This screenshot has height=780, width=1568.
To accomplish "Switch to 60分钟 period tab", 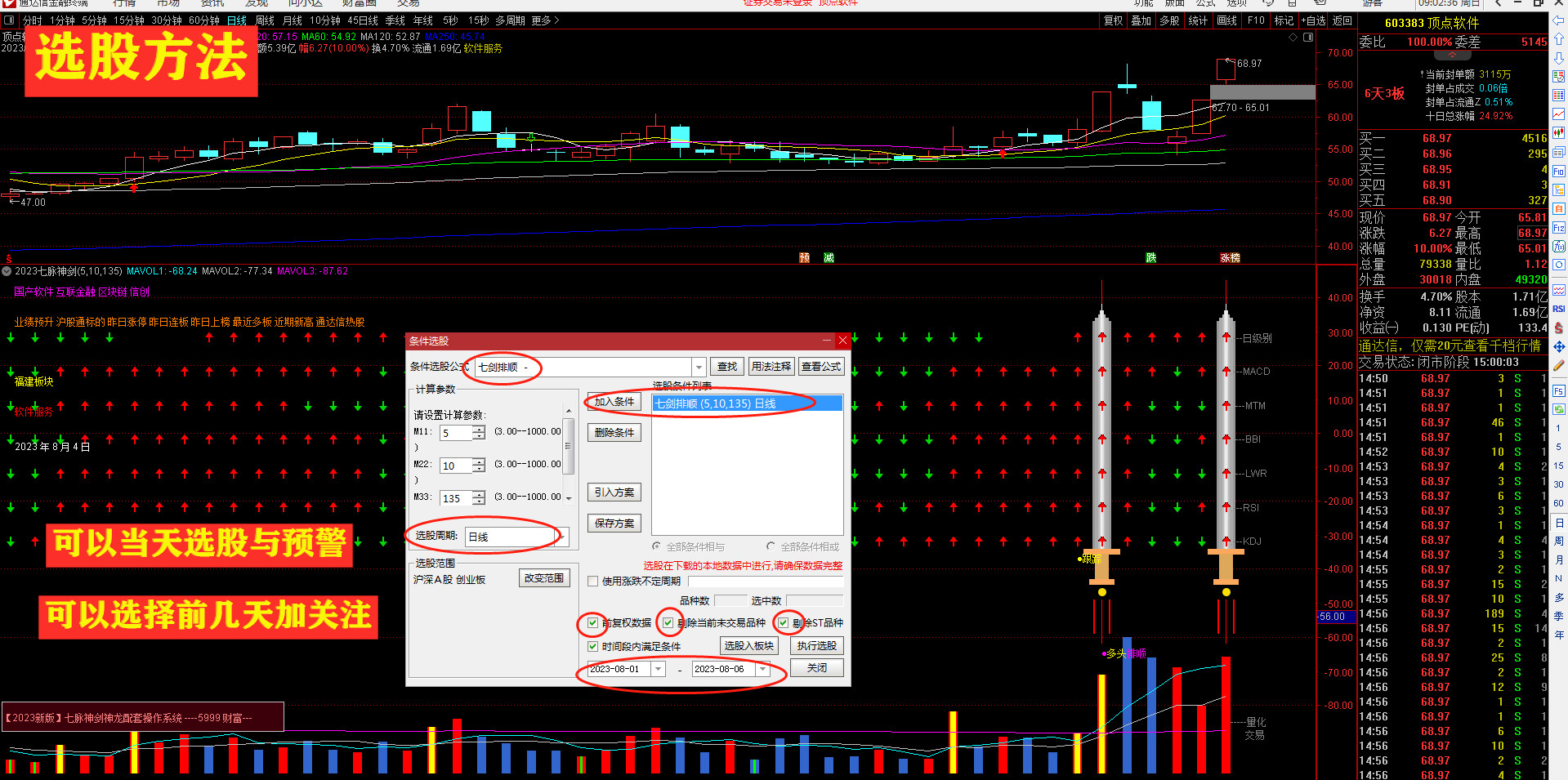I will pyautogui.click(x=204, y=20).
